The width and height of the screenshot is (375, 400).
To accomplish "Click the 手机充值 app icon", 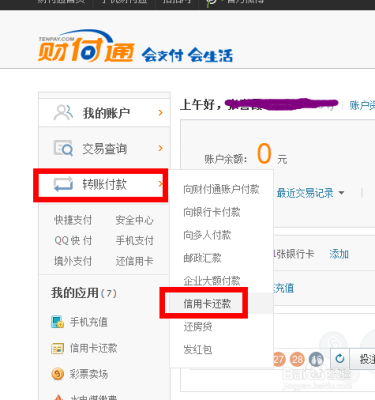I will [57, 322].
